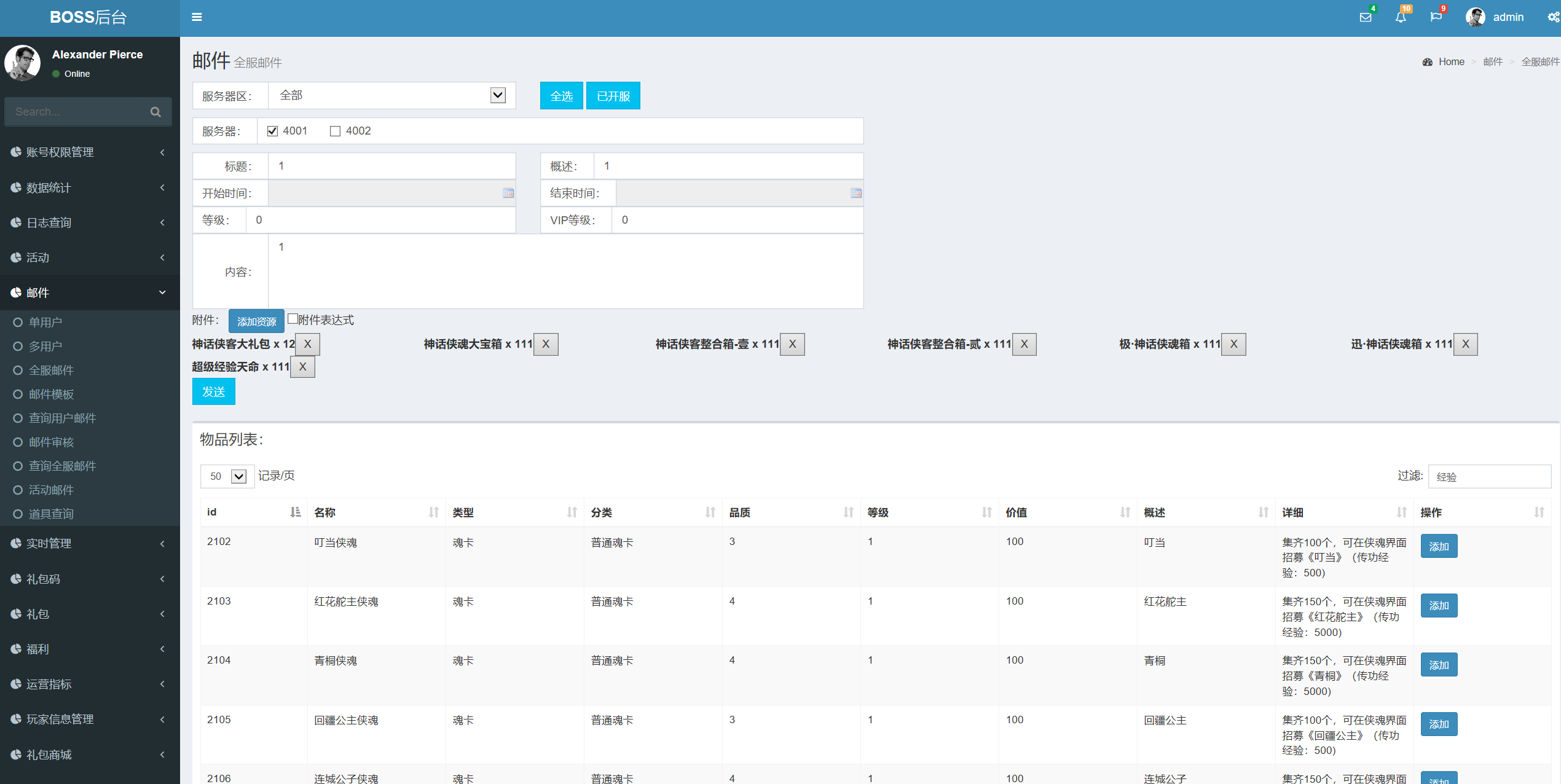Open the end time calendar icon
This screenshot has height=784, width=1561.
tap(855, 193)
